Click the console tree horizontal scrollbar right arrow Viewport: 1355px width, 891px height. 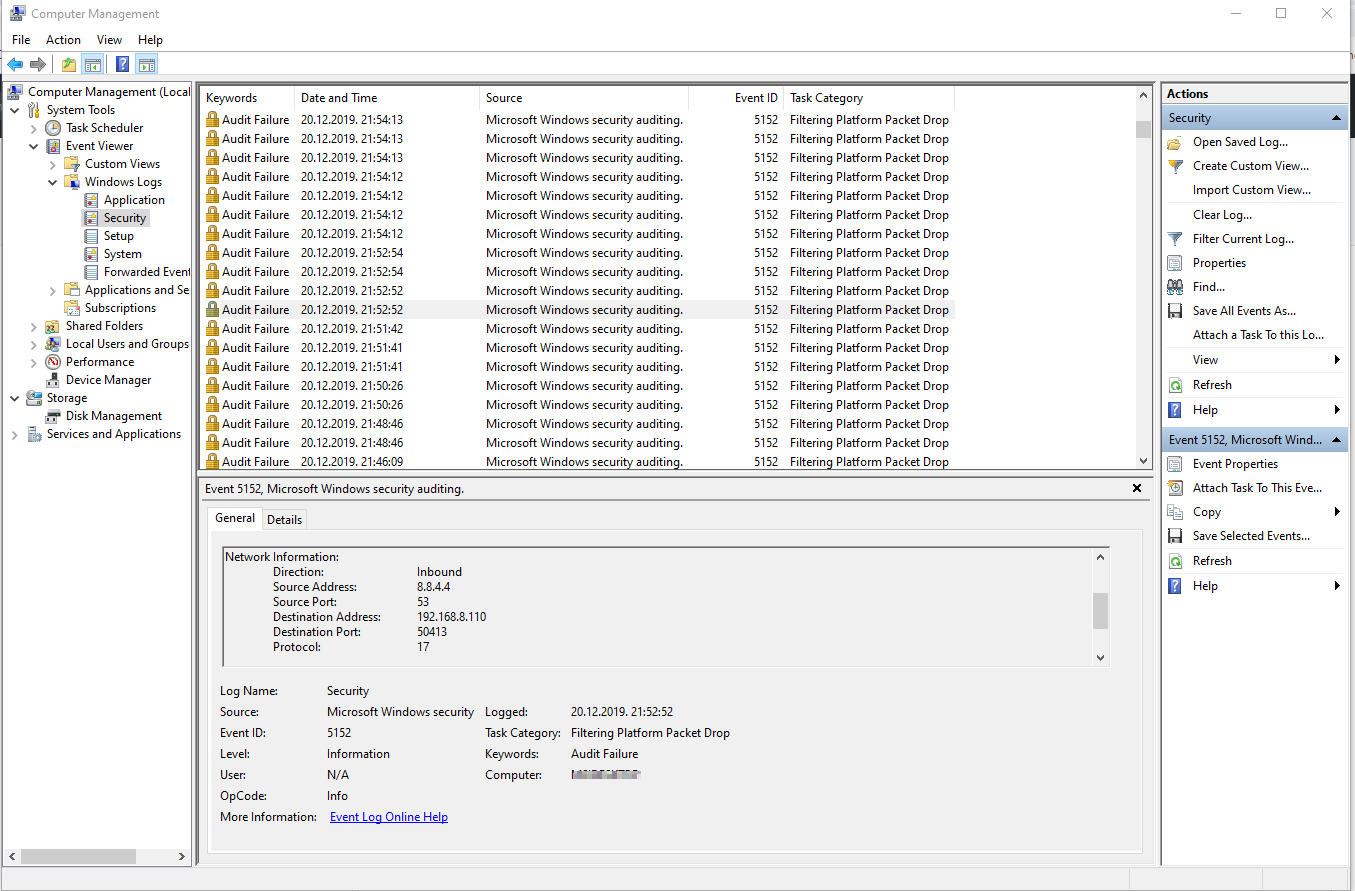pos(182,857)
